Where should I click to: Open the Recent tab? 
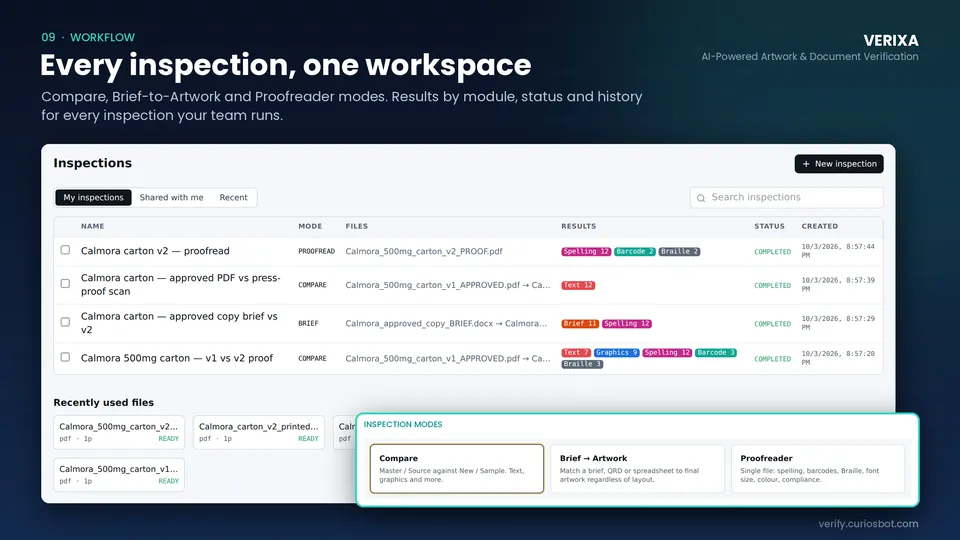click(233, 197)
